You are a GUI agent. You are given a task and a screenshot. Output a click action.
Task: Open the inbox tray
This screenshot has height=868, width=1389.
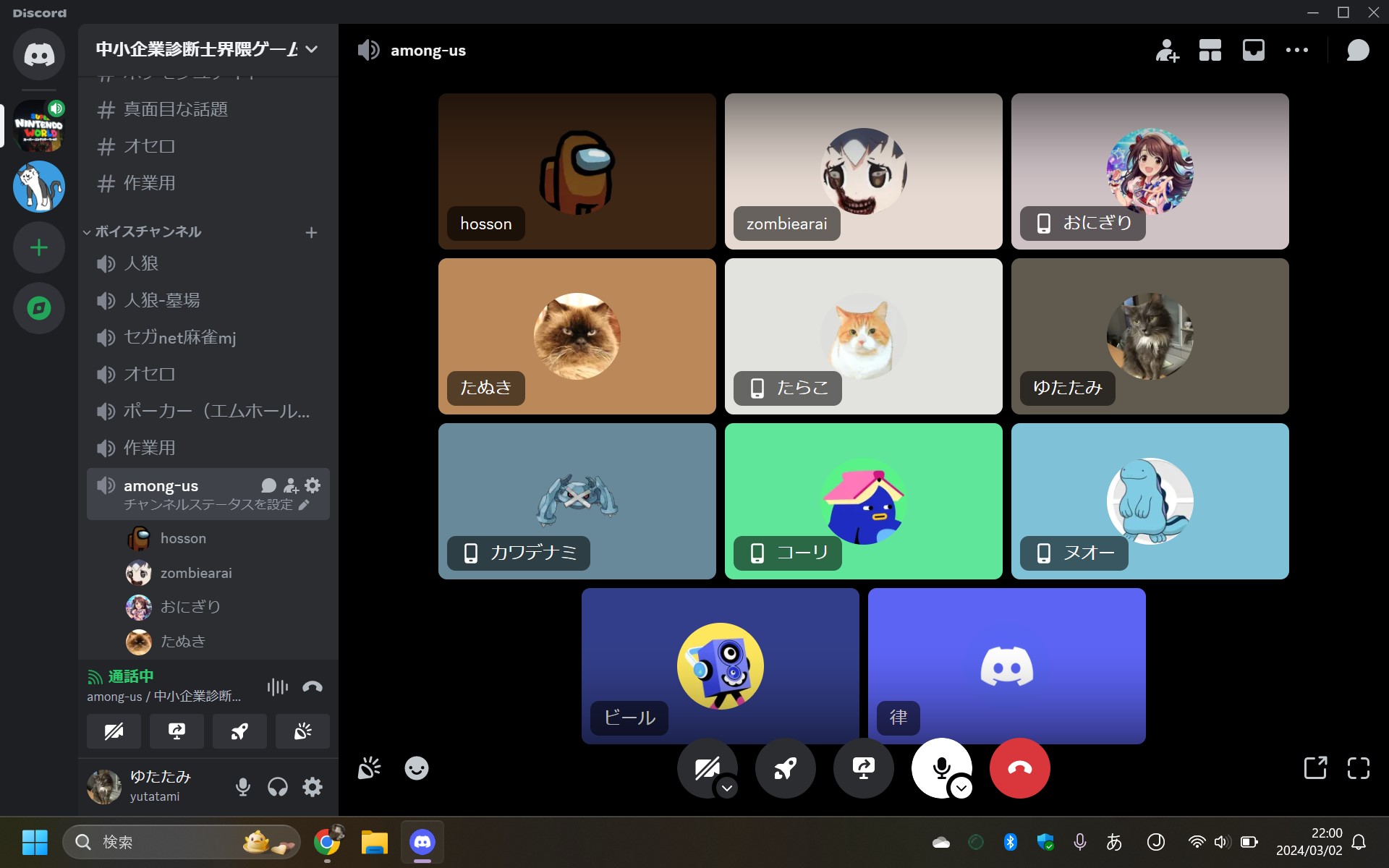tap(1254, 51)
